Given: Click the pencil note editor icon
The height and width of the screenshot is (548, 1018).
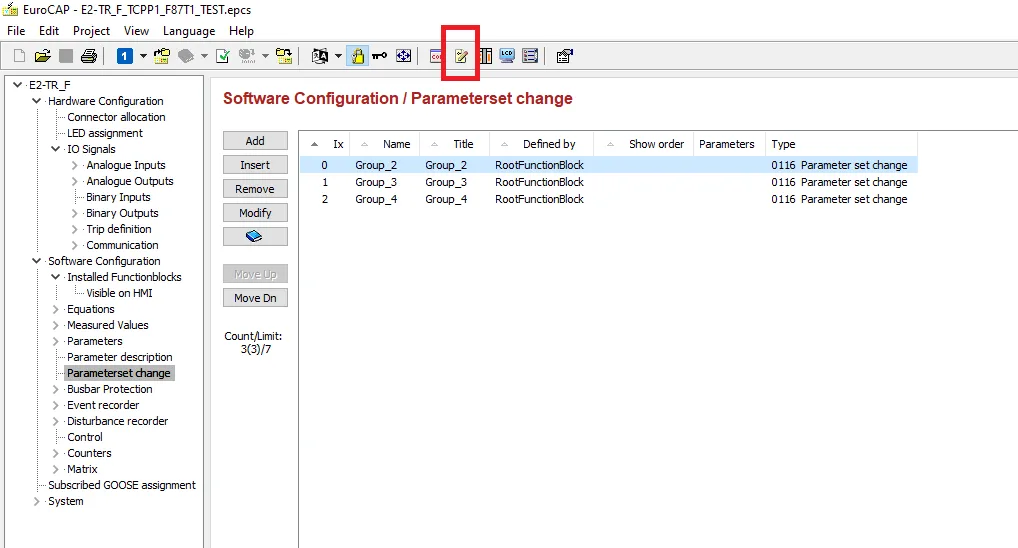Looking at the screenshot, I should [x=461, y=56].
